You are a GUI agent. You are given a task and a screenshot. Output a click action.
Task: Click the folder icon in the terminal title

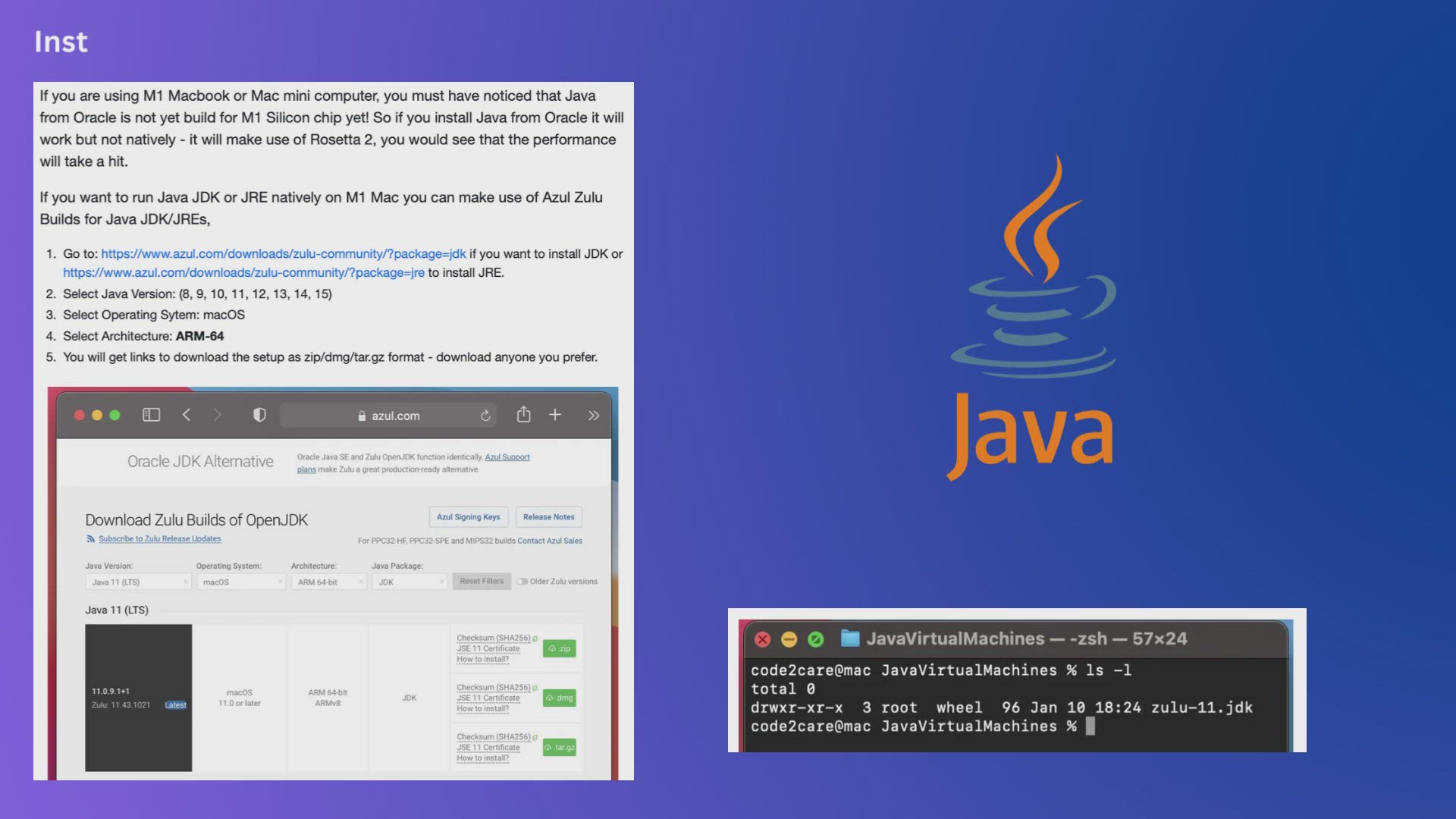850,639
